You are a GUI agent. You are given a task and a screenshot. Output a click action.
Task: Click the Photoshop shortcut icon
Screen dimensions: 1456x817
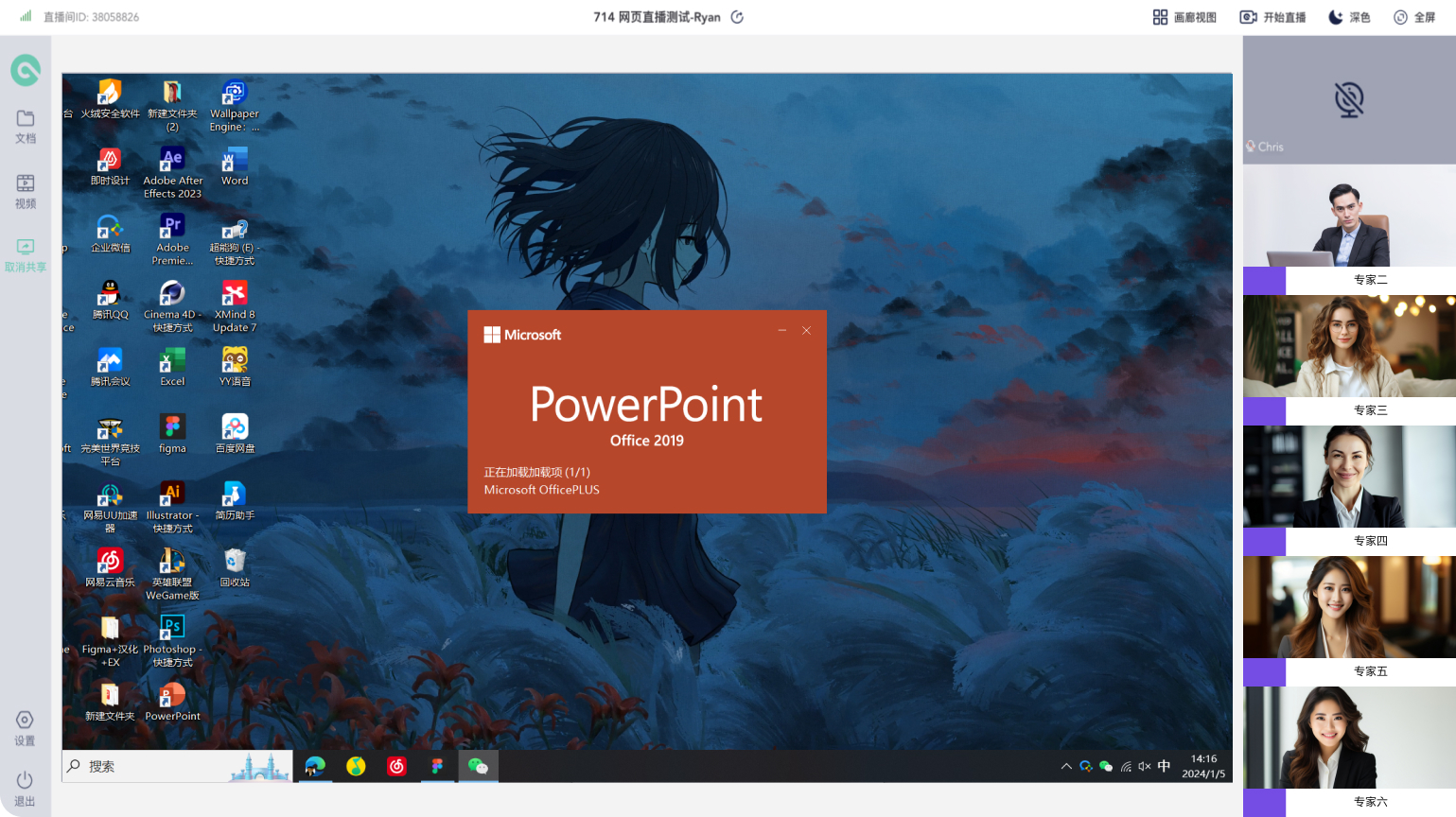[x=172, y=642]
